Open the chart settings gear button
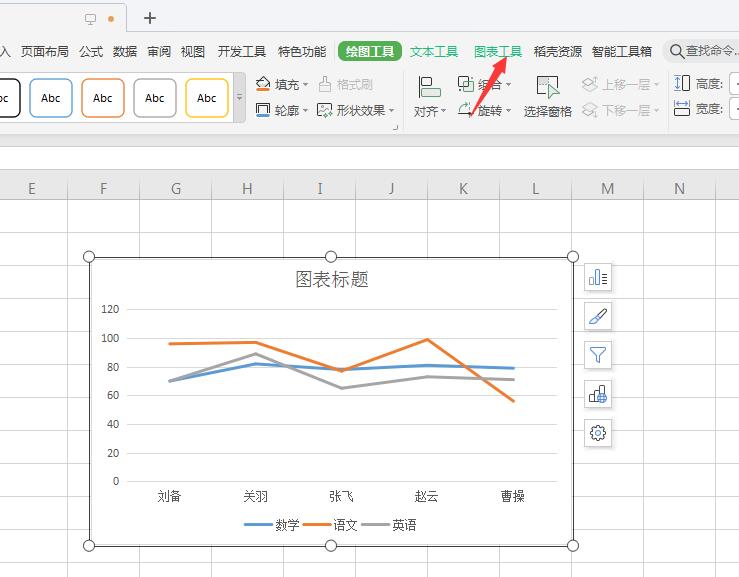This screenshot has height=577, width=739. (x=598, y=433)
